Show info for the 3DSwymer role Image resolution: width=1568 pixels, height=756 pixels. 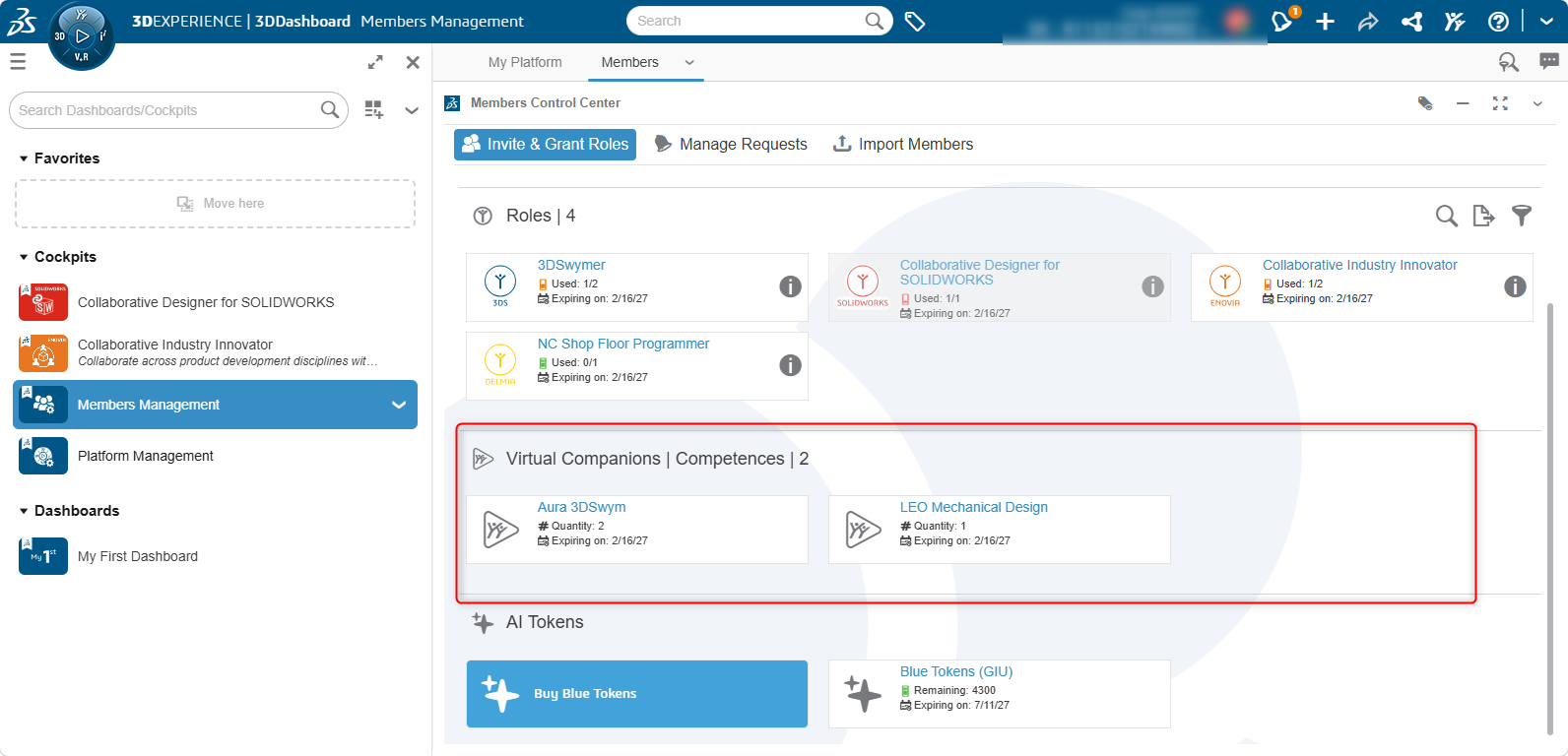pos(790,286)
